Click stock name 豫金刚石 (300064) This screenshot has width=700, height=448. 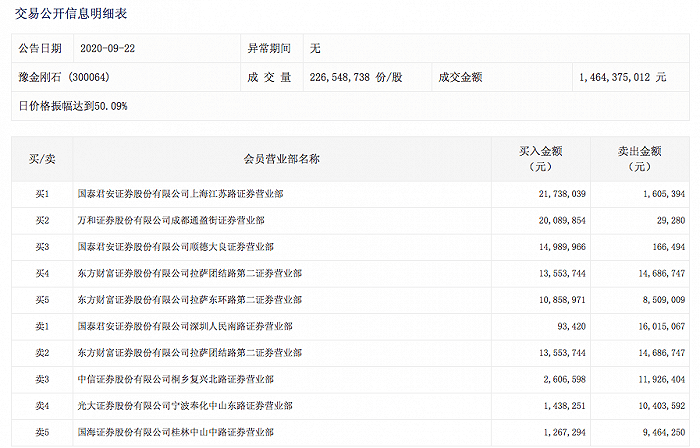click(64, 77)
